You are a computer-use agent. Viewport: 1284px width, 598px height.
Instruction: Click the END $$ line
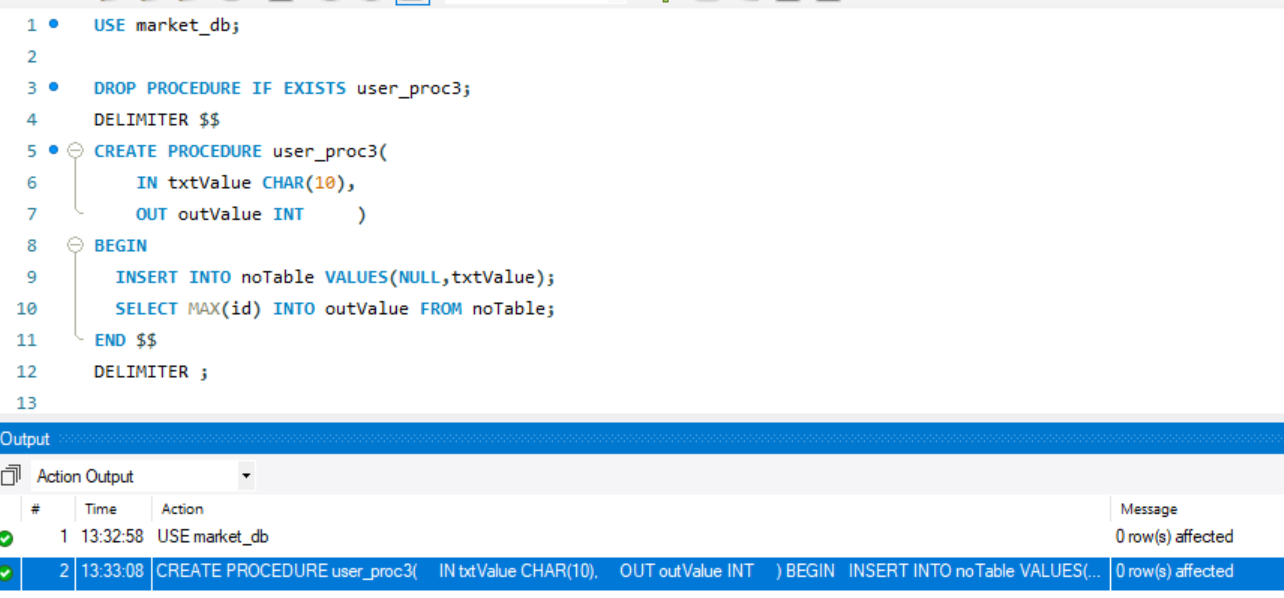click(x=125, y=340)
